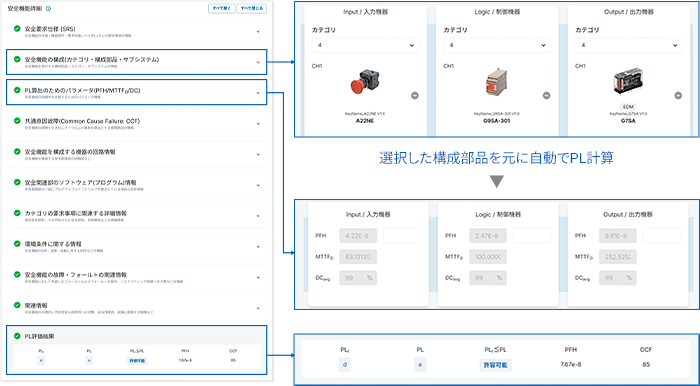Viewport: 700px width, 386px height.
Task: Click info icon beside 安全機能詳細 heading
Action: [x=48, y=8]
